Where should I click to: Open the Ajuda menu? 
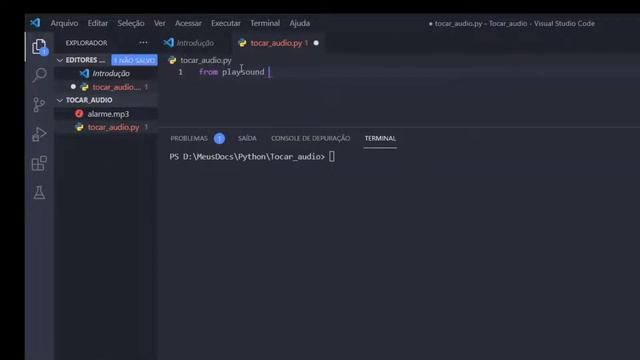click(300, 23)
